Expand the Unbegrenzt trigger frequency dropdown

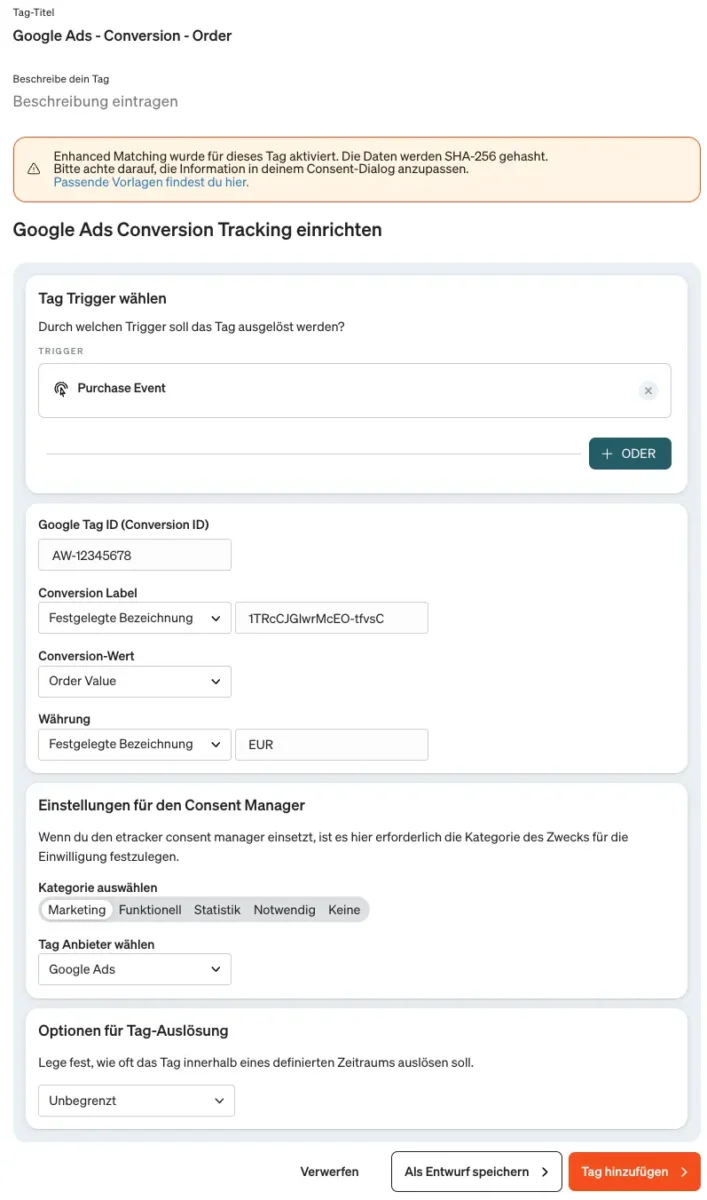pyautogui.click(x=136, y=1101)
